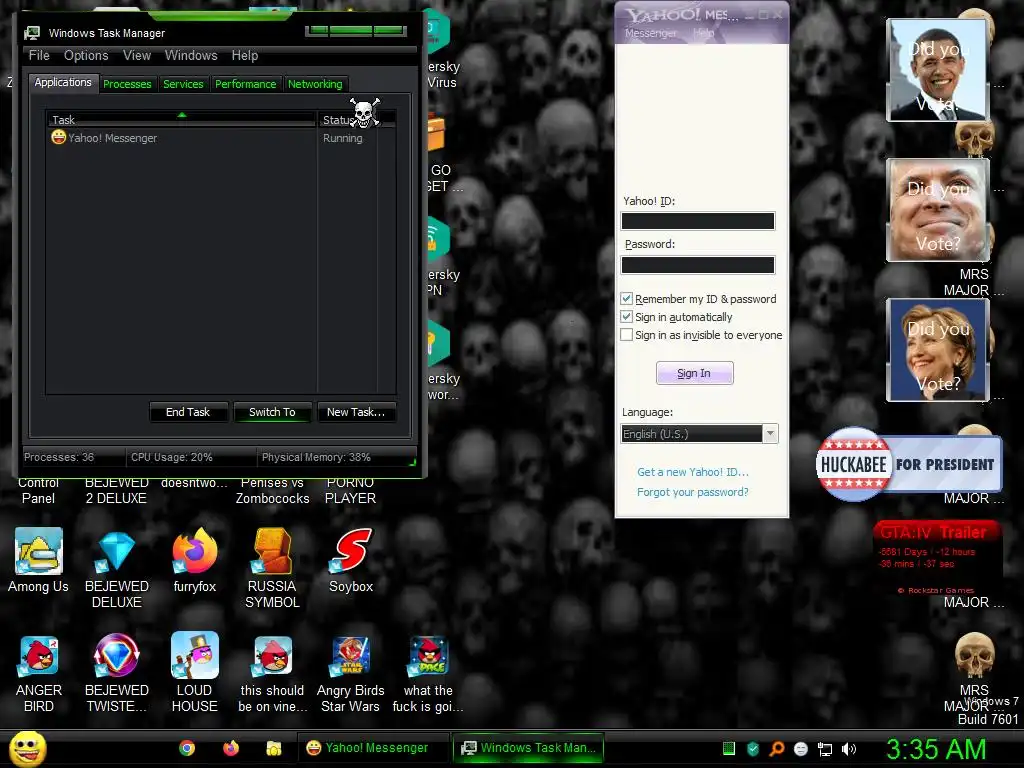The height and width of the screenshot is (768, 1024).
Task: Open the Angry Birds Space desktop icon
Action: [428, 673]
